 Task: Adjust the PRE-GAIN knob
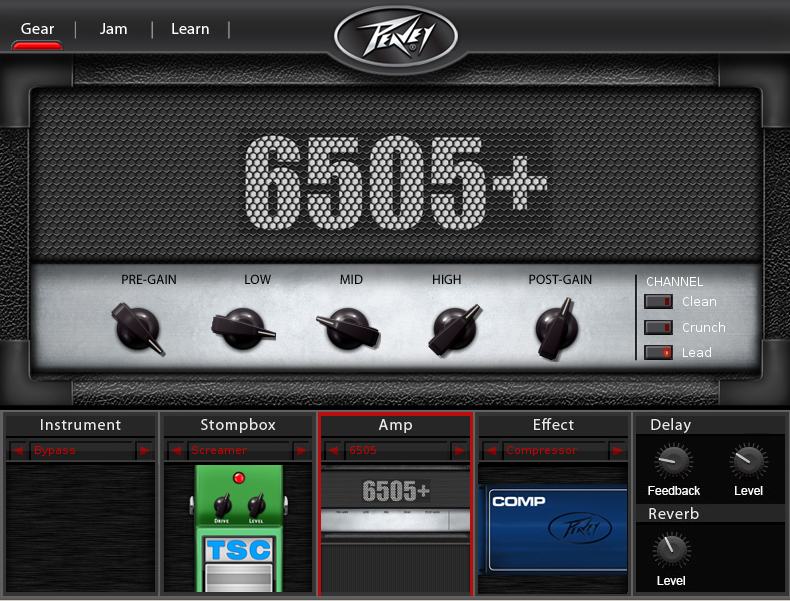[x=138, y=328]
